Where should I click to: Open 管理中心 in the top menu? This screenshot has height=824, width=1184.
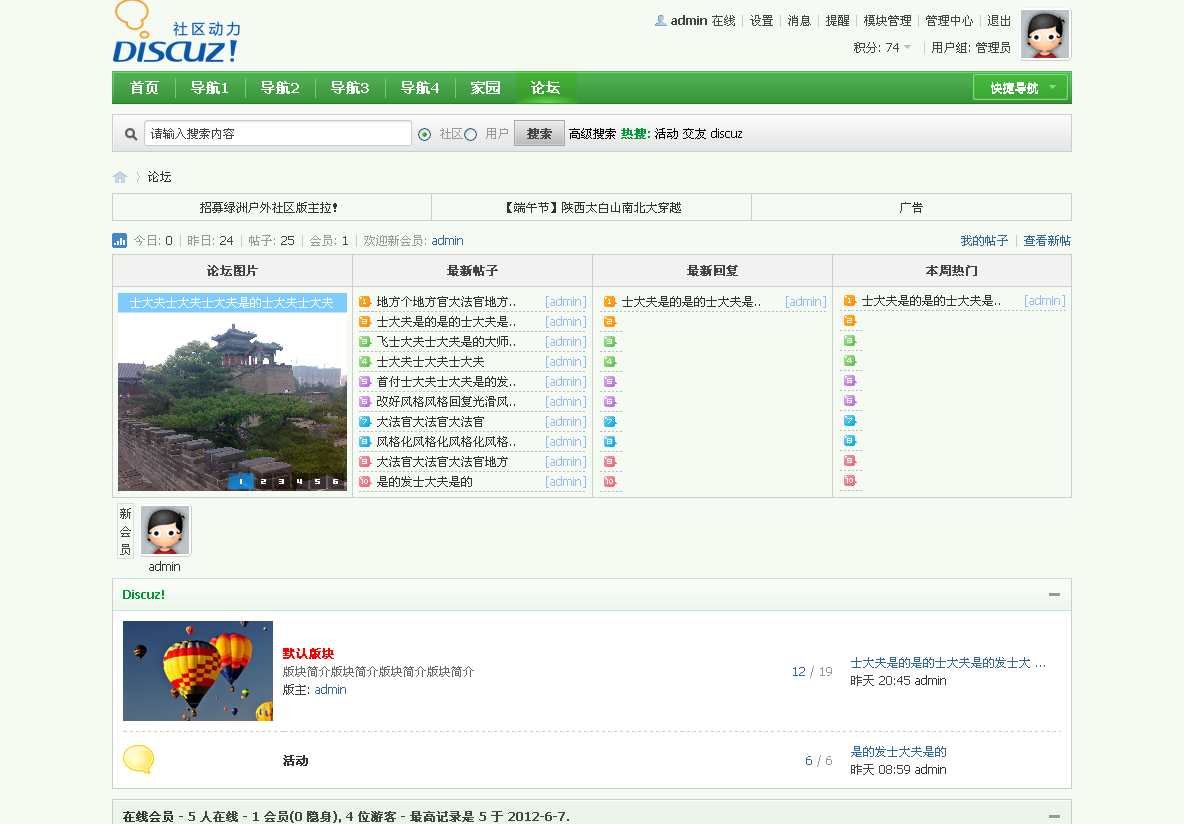click(949, 20)
